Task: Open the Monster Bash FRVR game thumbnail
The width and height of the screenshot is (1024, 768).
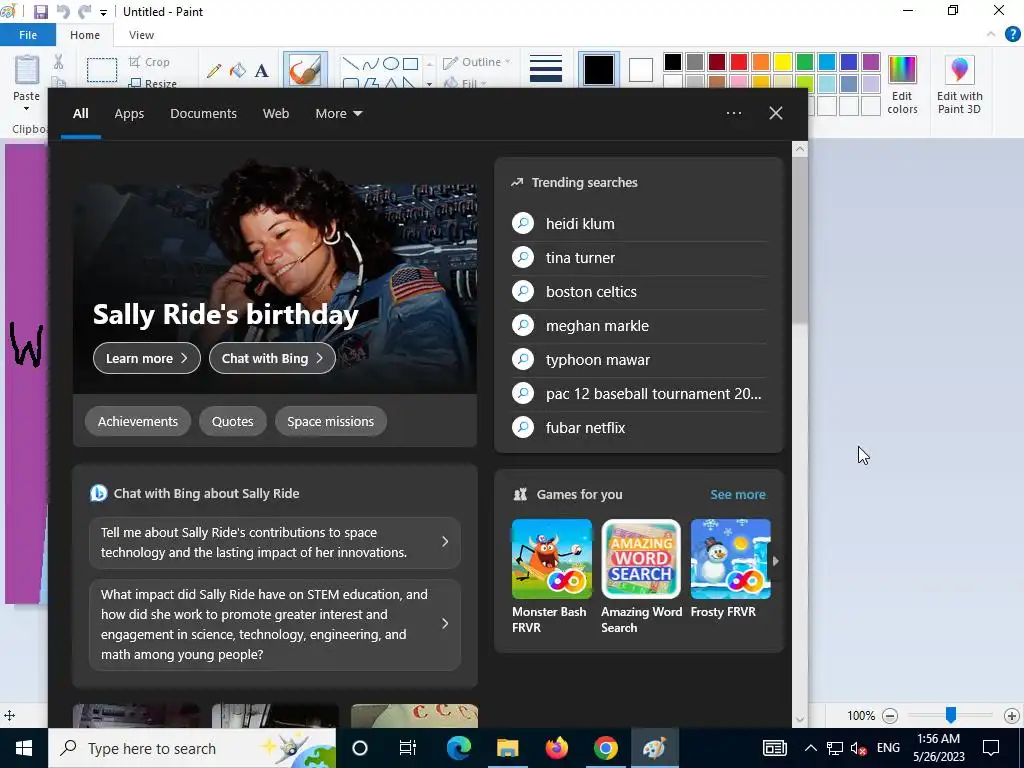Action: (552, 559)
